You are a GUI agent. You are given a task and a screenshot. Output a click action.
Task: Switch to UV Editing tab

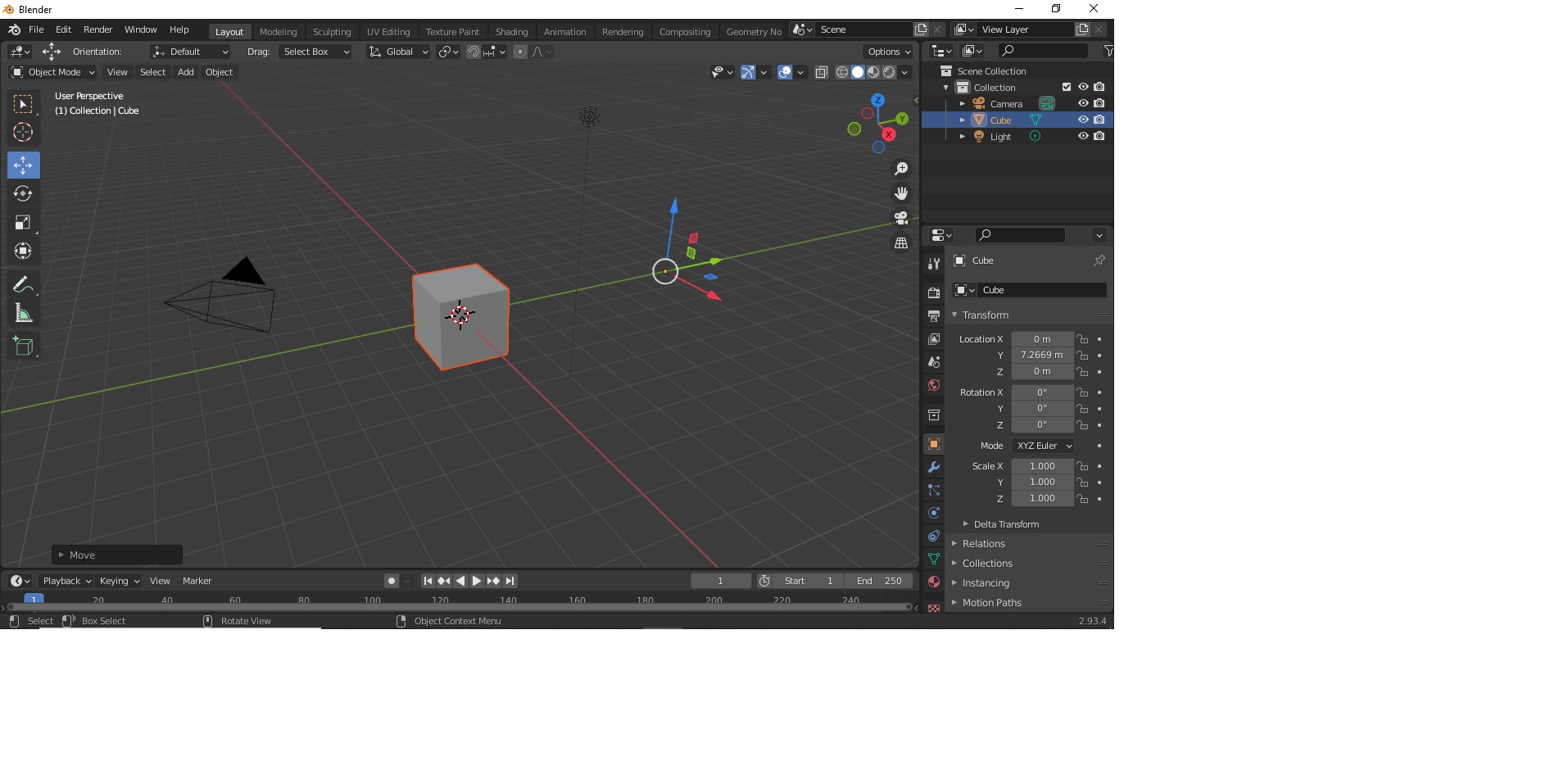coord(388,32)
